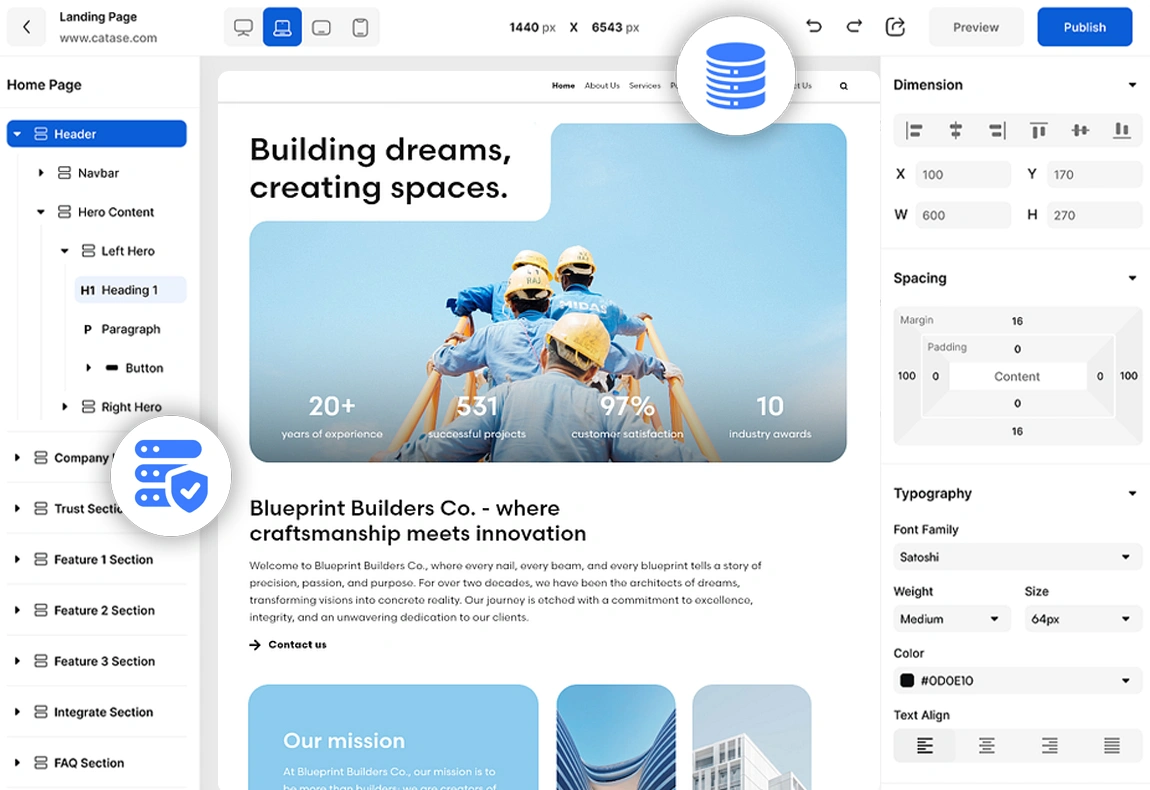This screenshot has height=790, width=1150.
Task: Click the search icon in site navbar
Action: (843, 86)
